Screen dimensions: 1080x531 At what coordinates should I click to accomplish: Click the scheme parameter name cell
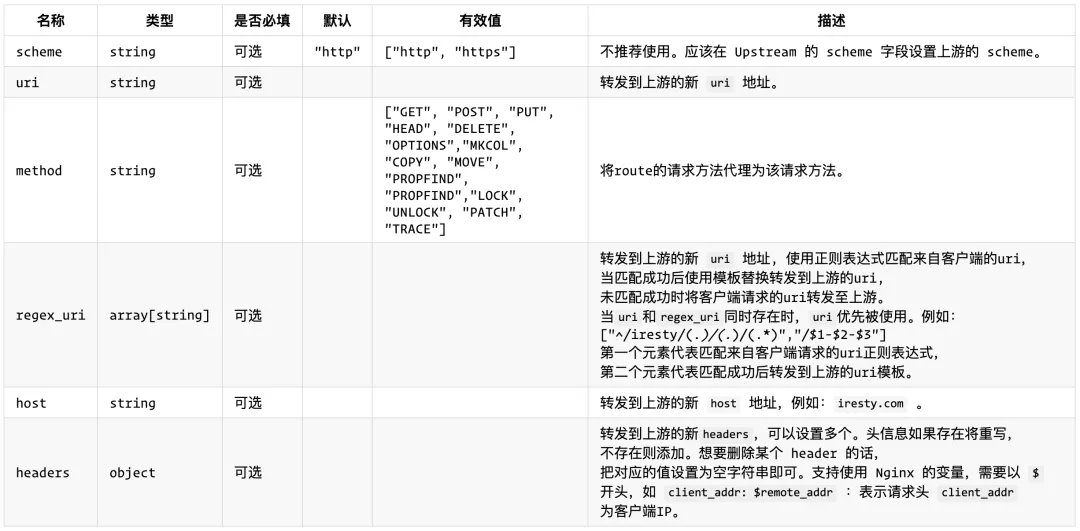(x=39, y=52)
